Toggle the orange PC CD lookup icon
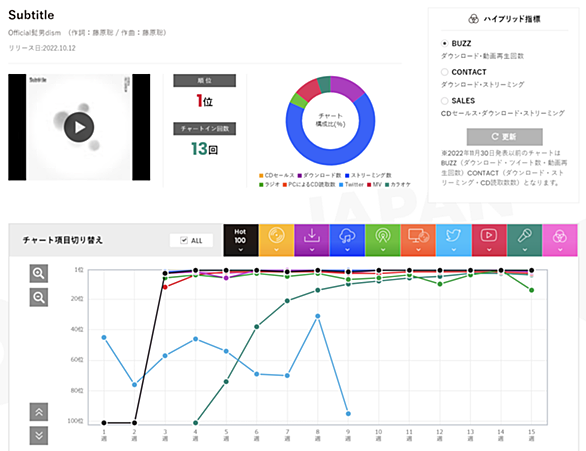Image resolution: width=586 pixels, height=451 pixels. (x=418, y=236)
